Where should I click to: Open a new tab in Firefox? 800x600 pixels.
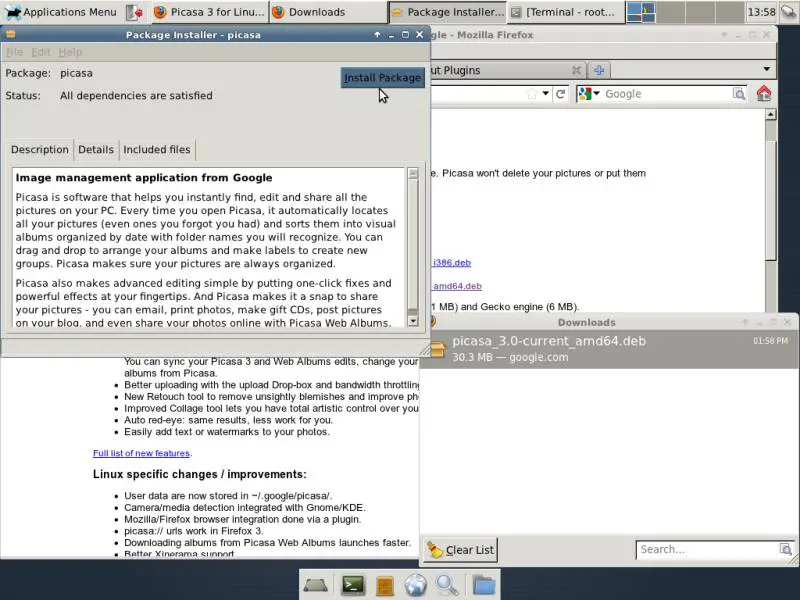(x=599, y=70)
